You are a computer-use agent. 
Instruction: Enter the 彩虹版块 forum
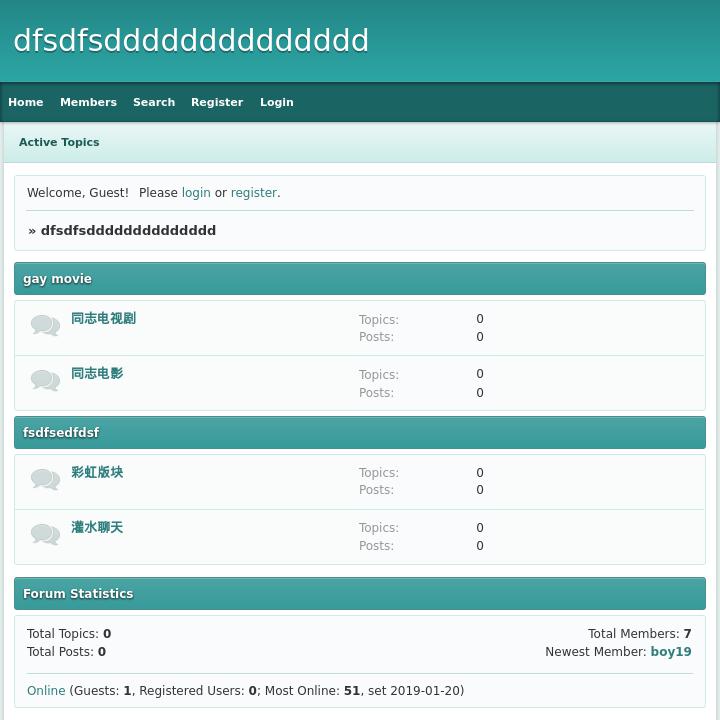click(x=97, y=473)
